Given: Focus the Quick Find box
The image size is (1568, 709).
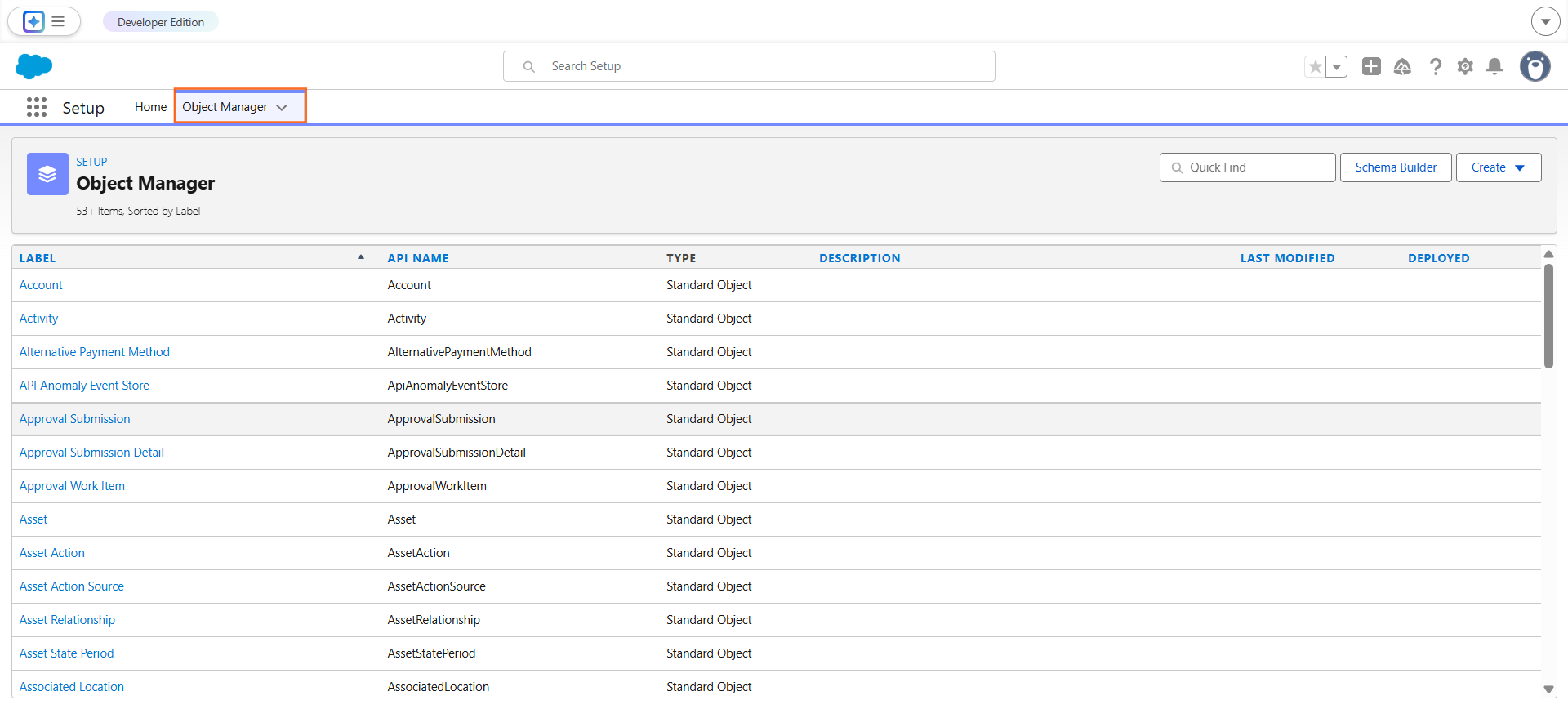Looking at the screenshot, I should [1247, 167].
